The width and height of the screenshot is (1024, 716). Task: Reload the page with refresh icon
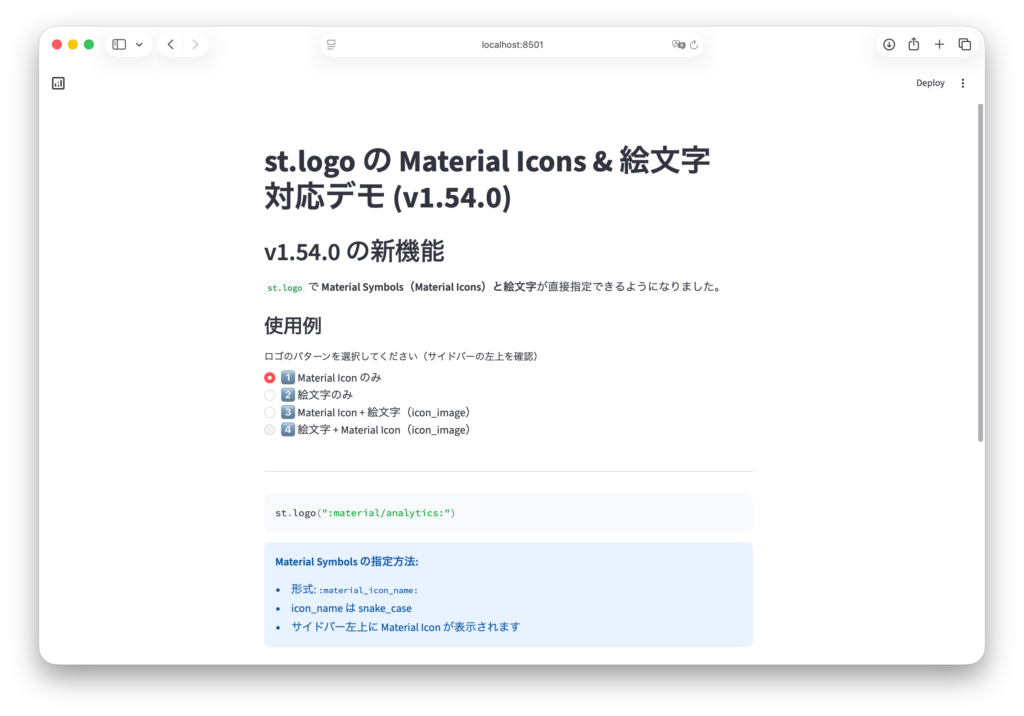(x=694, y=45)
